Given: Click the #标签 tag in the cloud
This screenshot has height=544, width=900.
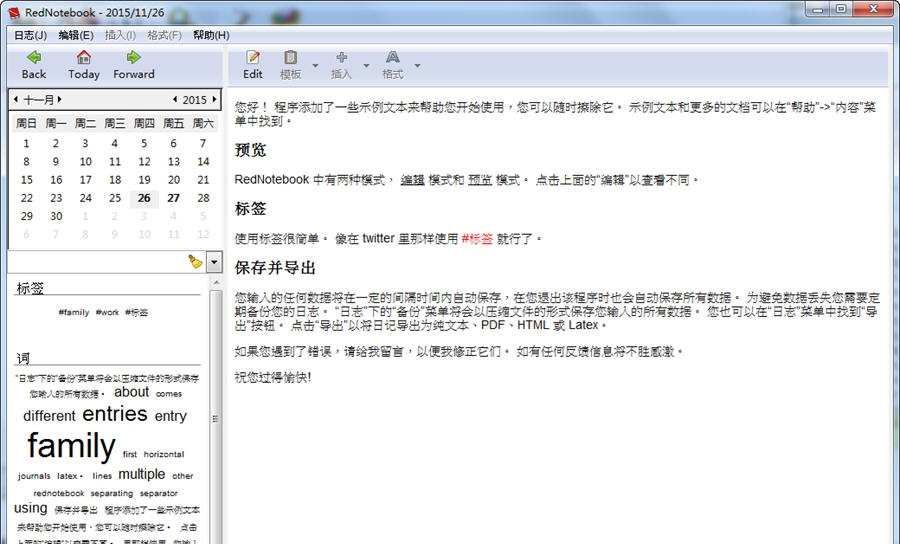Looking at the screenshot, I should coord(137,312).
